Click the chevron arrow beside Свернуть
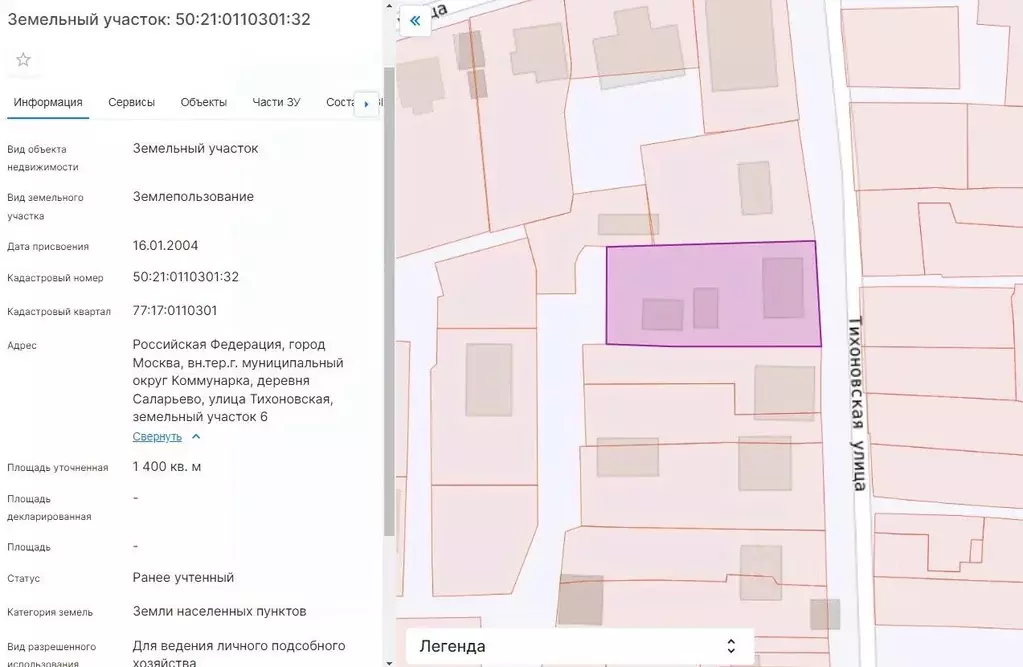1023x667 pixels. (x=196, y=437)
